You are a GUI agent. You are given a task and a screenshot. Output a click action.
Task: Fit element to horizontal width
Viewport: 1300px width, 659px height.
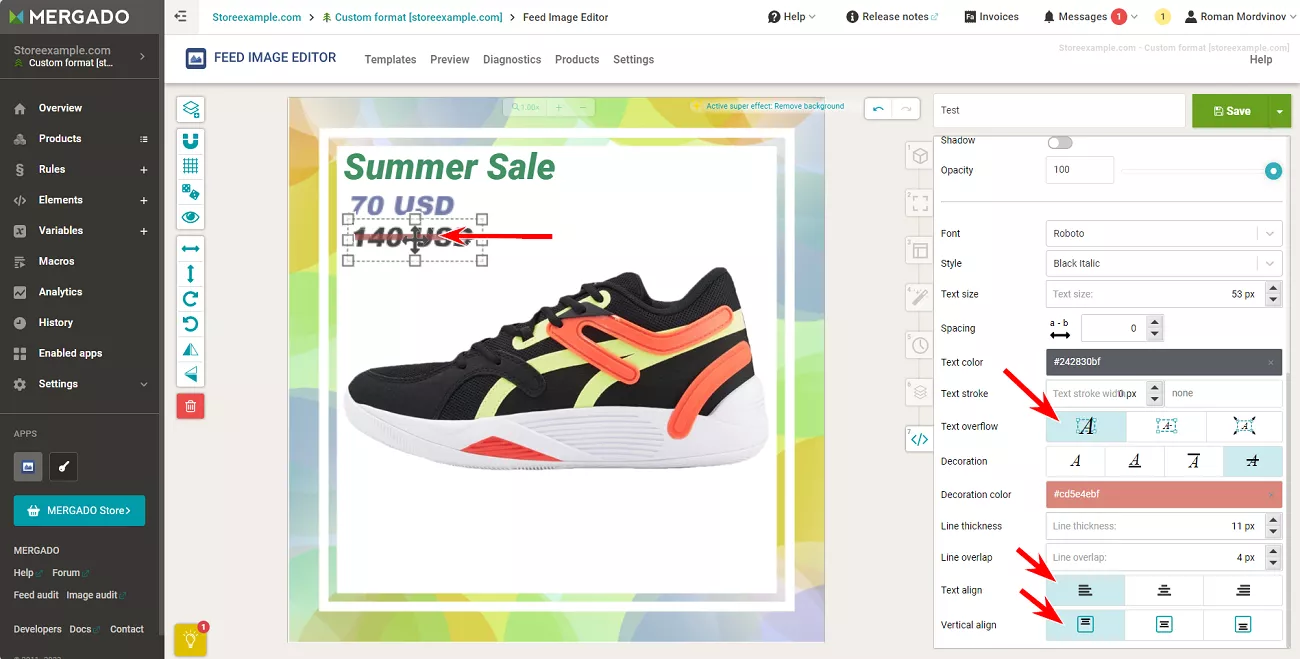190,248
